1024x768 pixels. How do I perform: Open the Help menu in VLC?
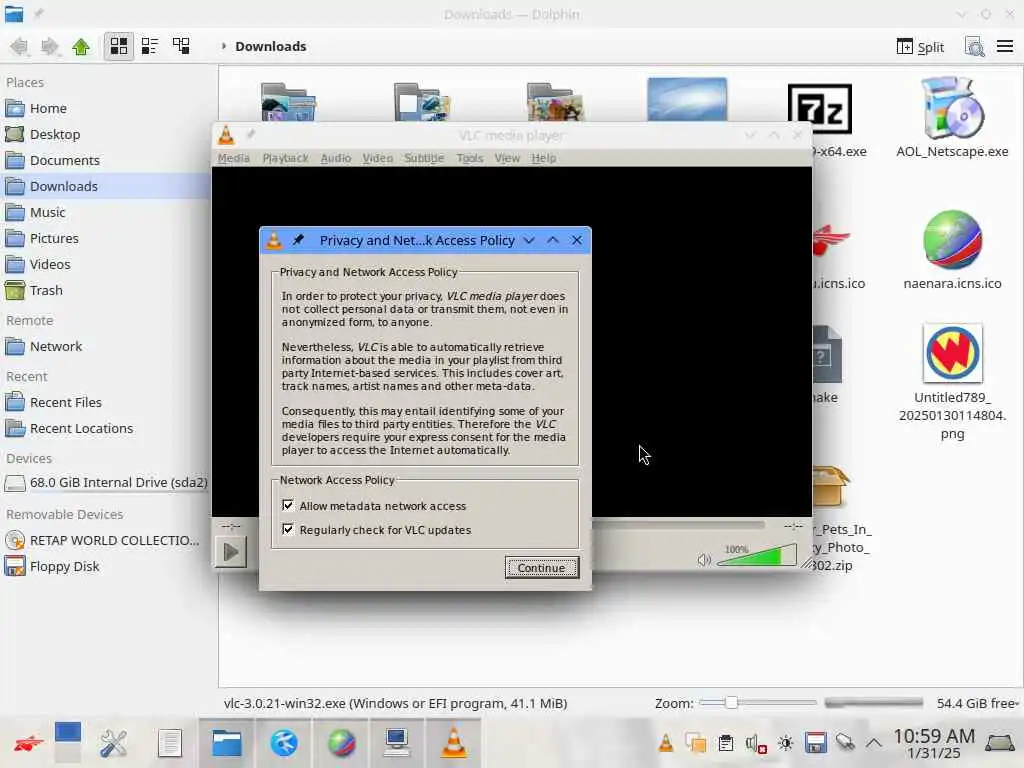pyautogui.click(x=543, y=158)
